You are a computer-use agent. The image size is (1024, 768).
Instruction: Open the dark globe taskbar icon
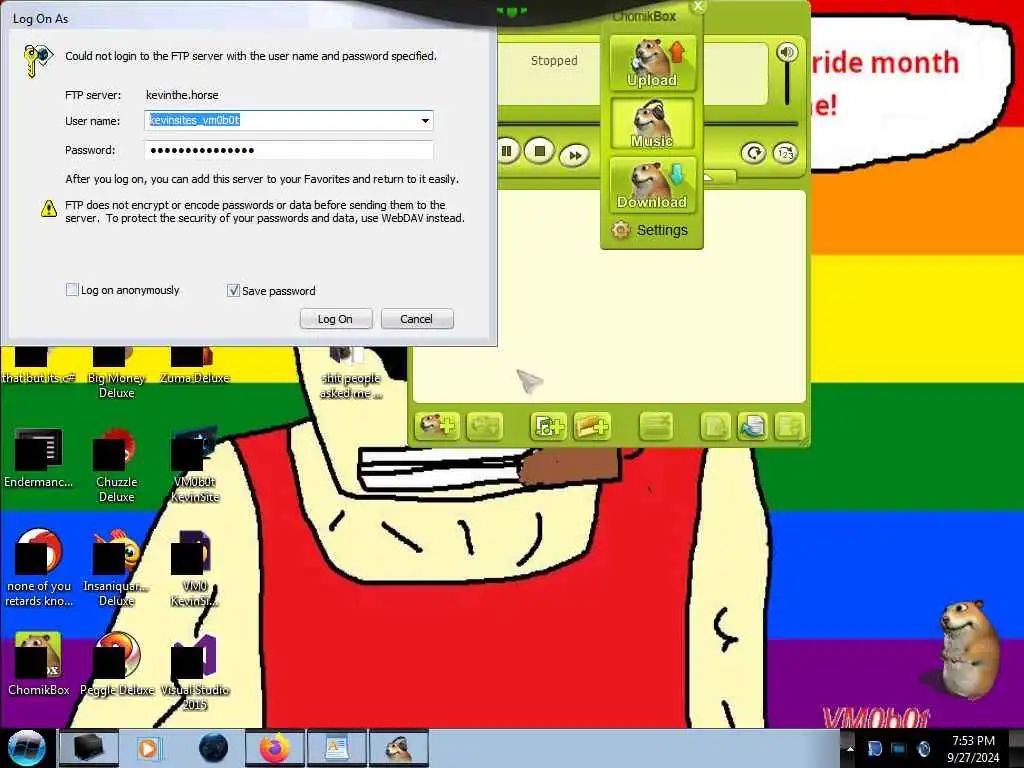pyautogui.click(x=213, y=748)
